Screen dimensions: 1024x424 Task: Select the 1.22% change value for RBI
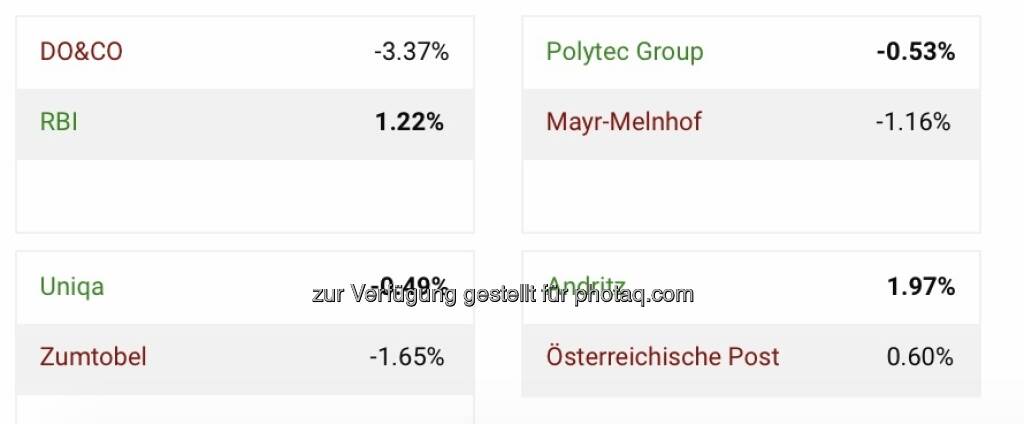click(x=409, y=123)
